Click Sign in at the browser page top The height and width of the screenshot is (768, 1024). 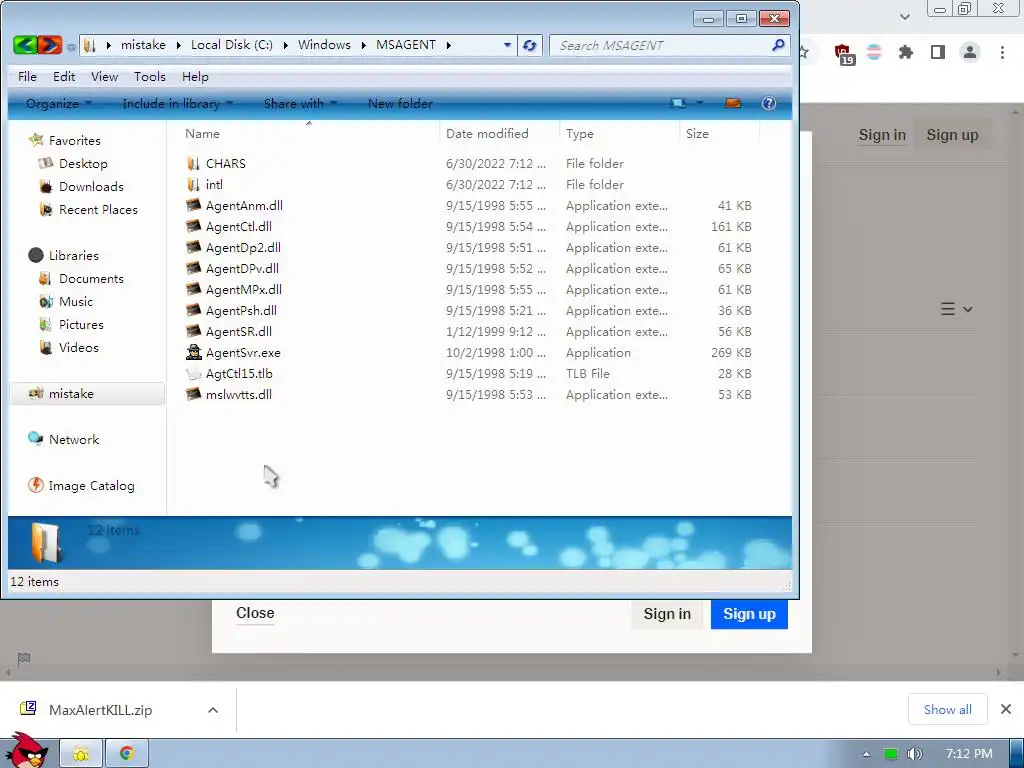[x=882, y=135]
